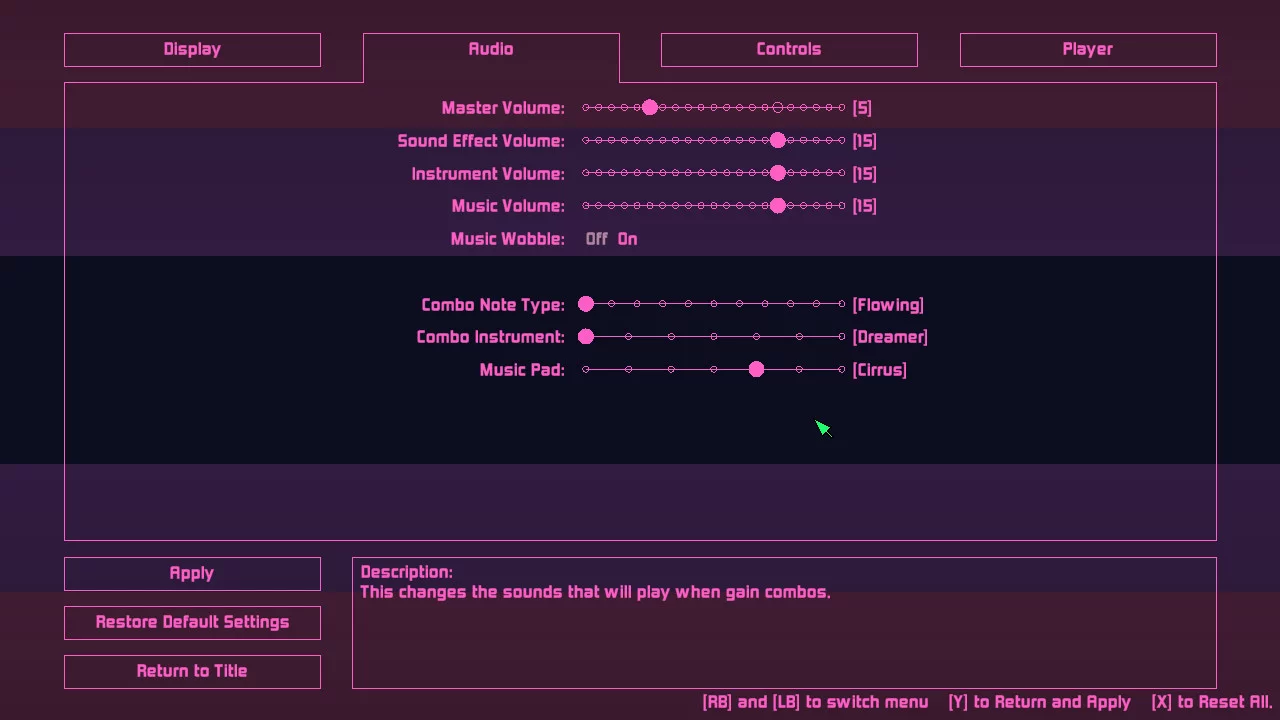Click the [Dreamer] value text
Viewport: 1280px width, 720px height.
(x=890, y=337)
